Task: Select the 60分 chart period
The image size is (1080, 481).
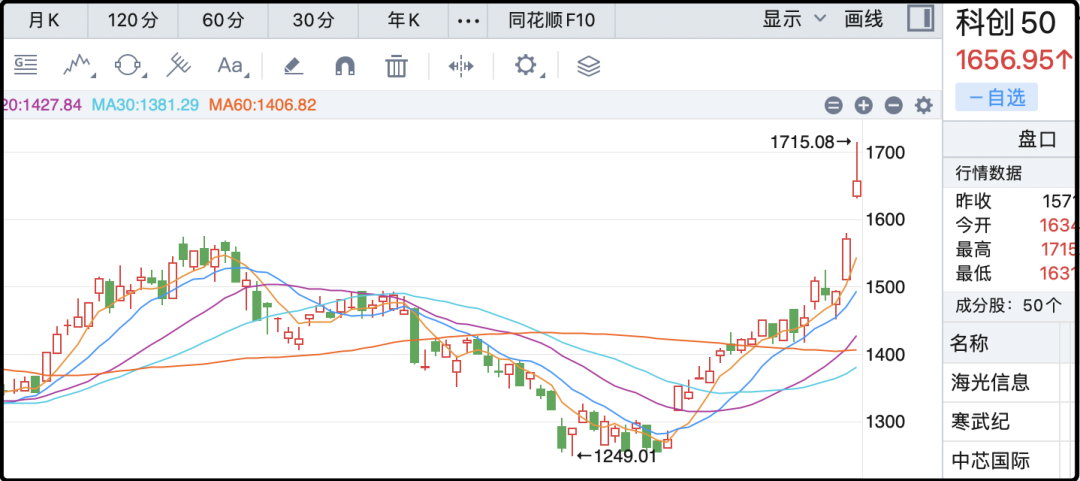Action: pos(223,21)
